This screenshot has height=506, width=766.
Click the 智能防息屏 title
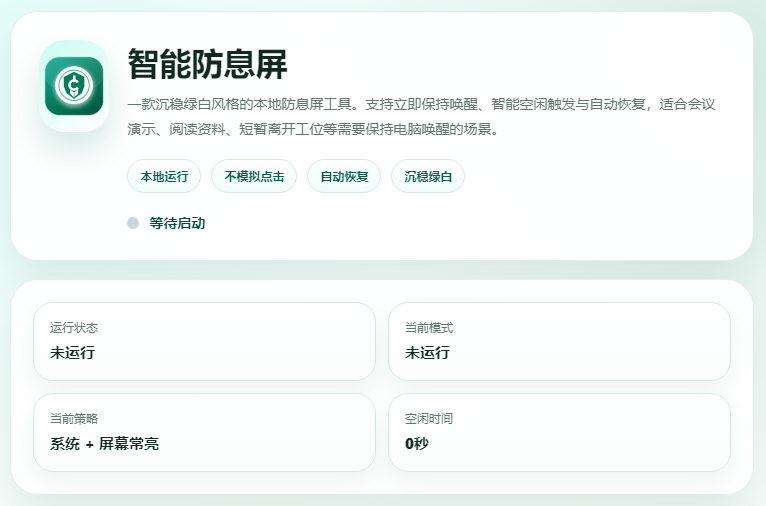208,64
